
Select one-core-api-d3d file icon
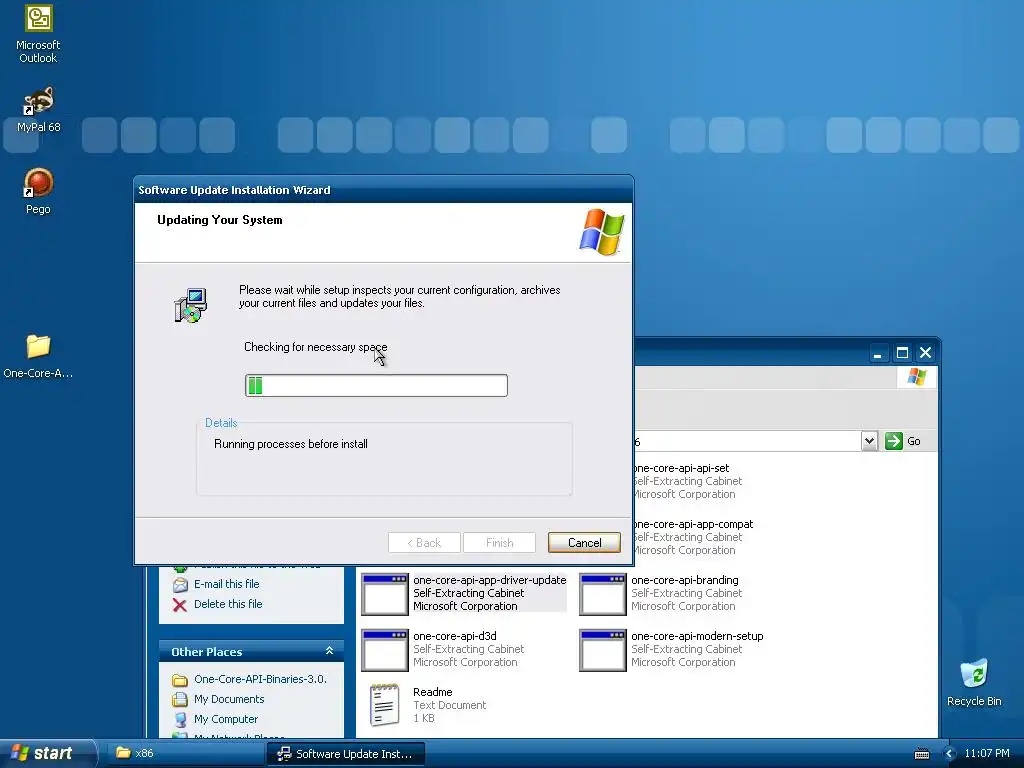pos(385,650)
